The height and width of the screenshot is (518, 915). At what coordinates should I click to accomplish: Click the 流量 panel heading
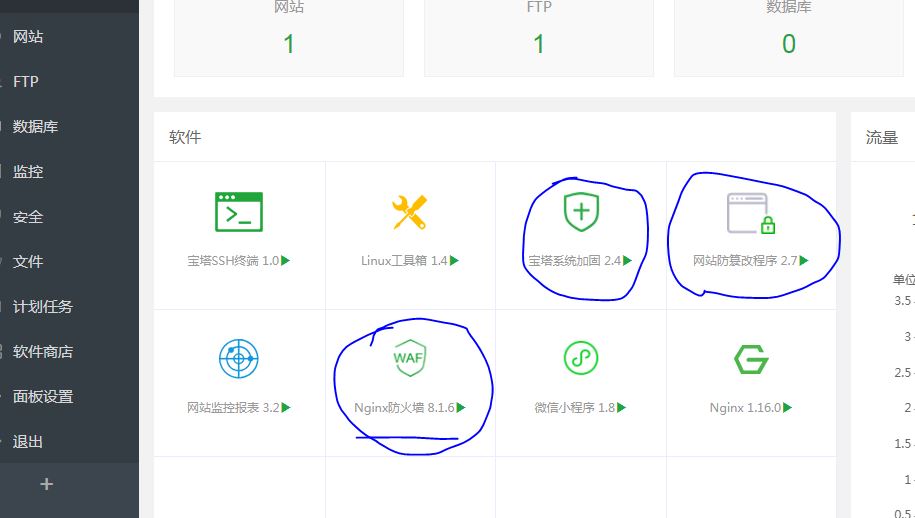point(882,138)
